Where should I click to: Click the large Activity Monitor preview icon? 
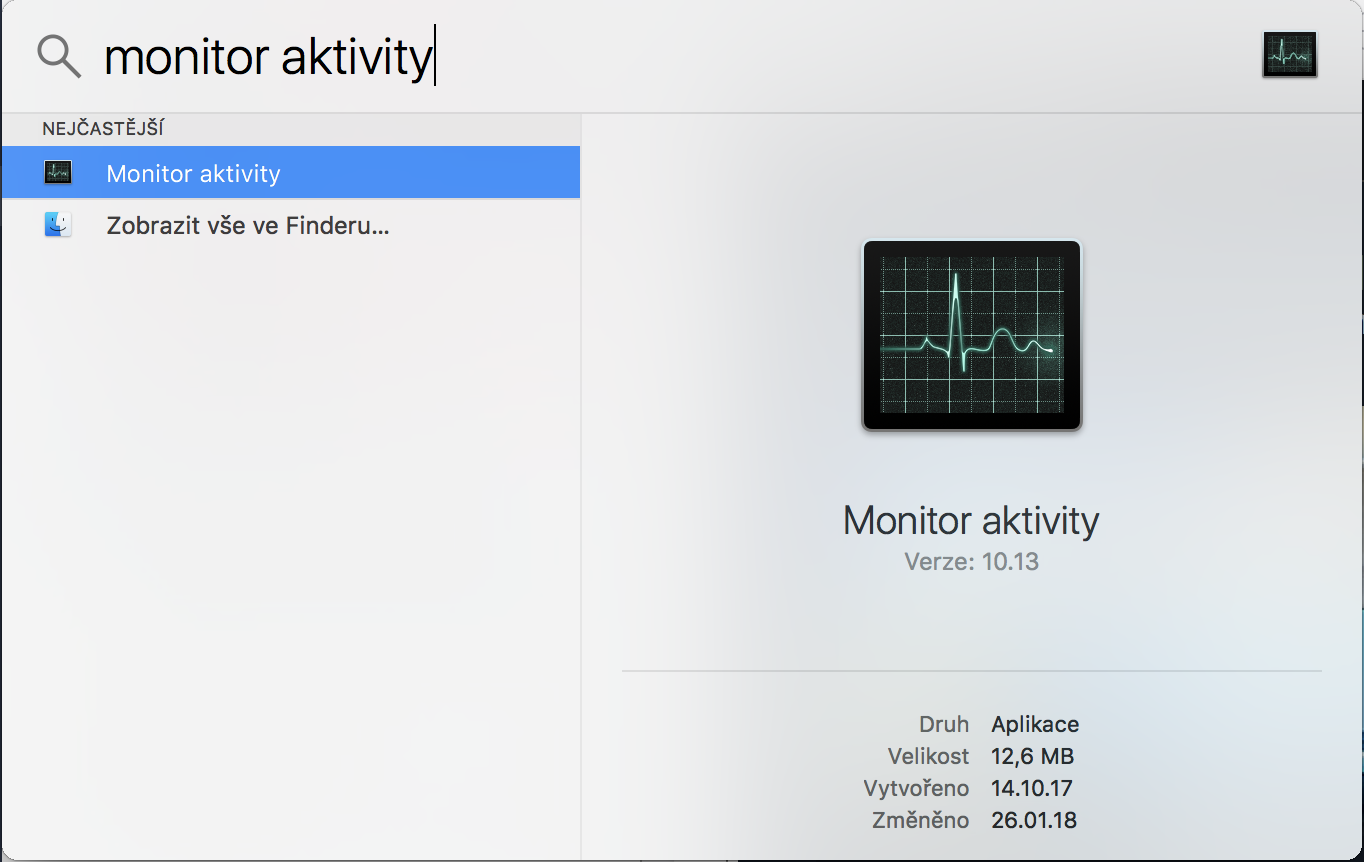click(971, 335)
